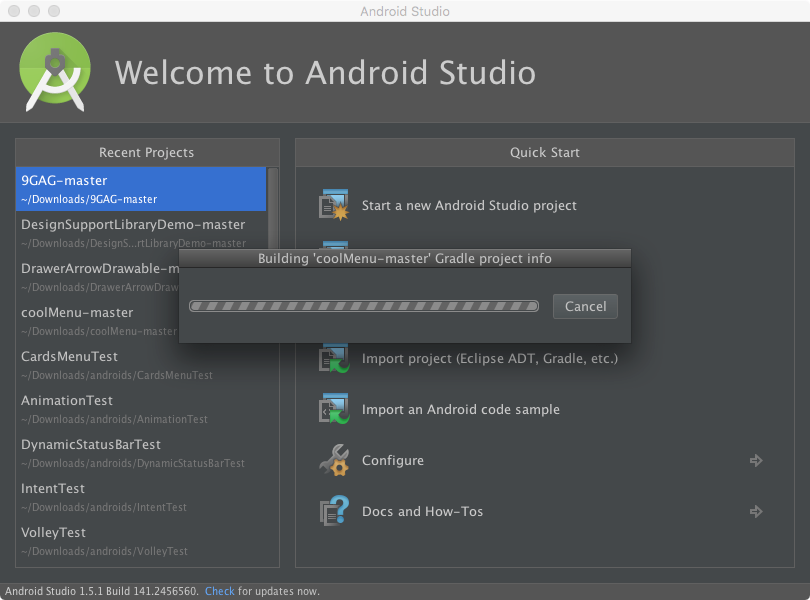Viewport: 810px width, 600px height.
Task: Choose Start a new Android Studio project
Action: (x=469, y=205)
